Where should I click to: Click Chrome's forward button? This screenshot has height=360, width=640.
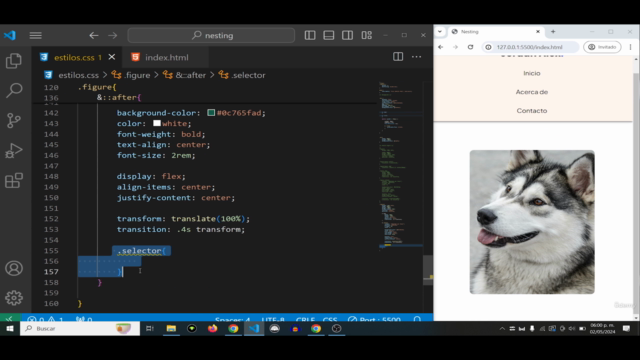coord(456,47)
